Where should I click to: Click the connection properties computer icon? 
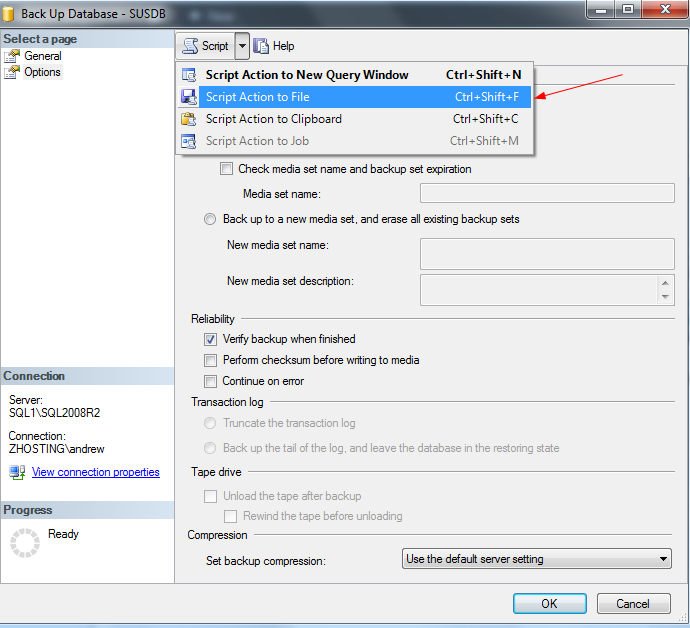click(17, 473)
